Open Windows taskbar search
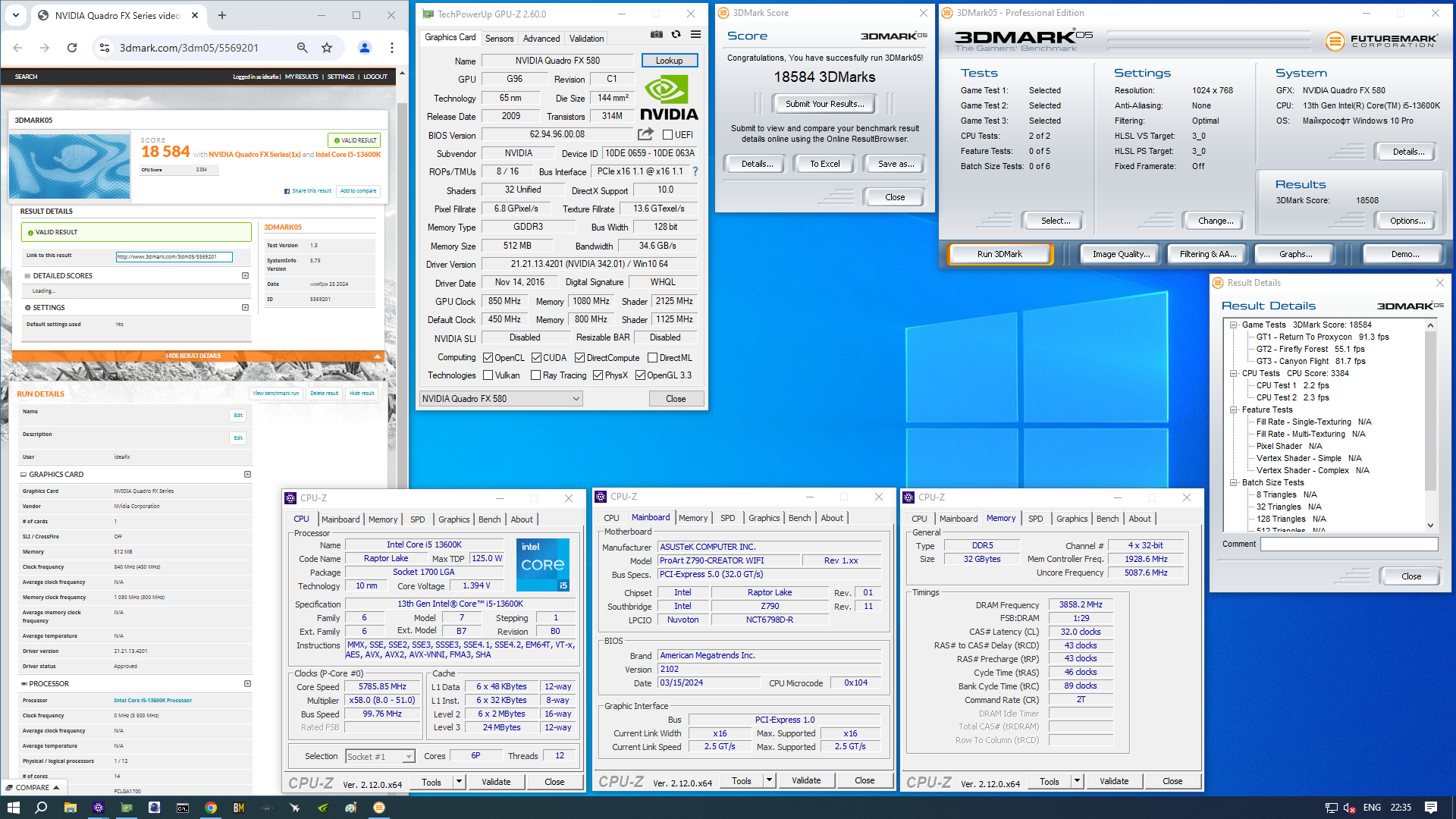 coord(41,808)
